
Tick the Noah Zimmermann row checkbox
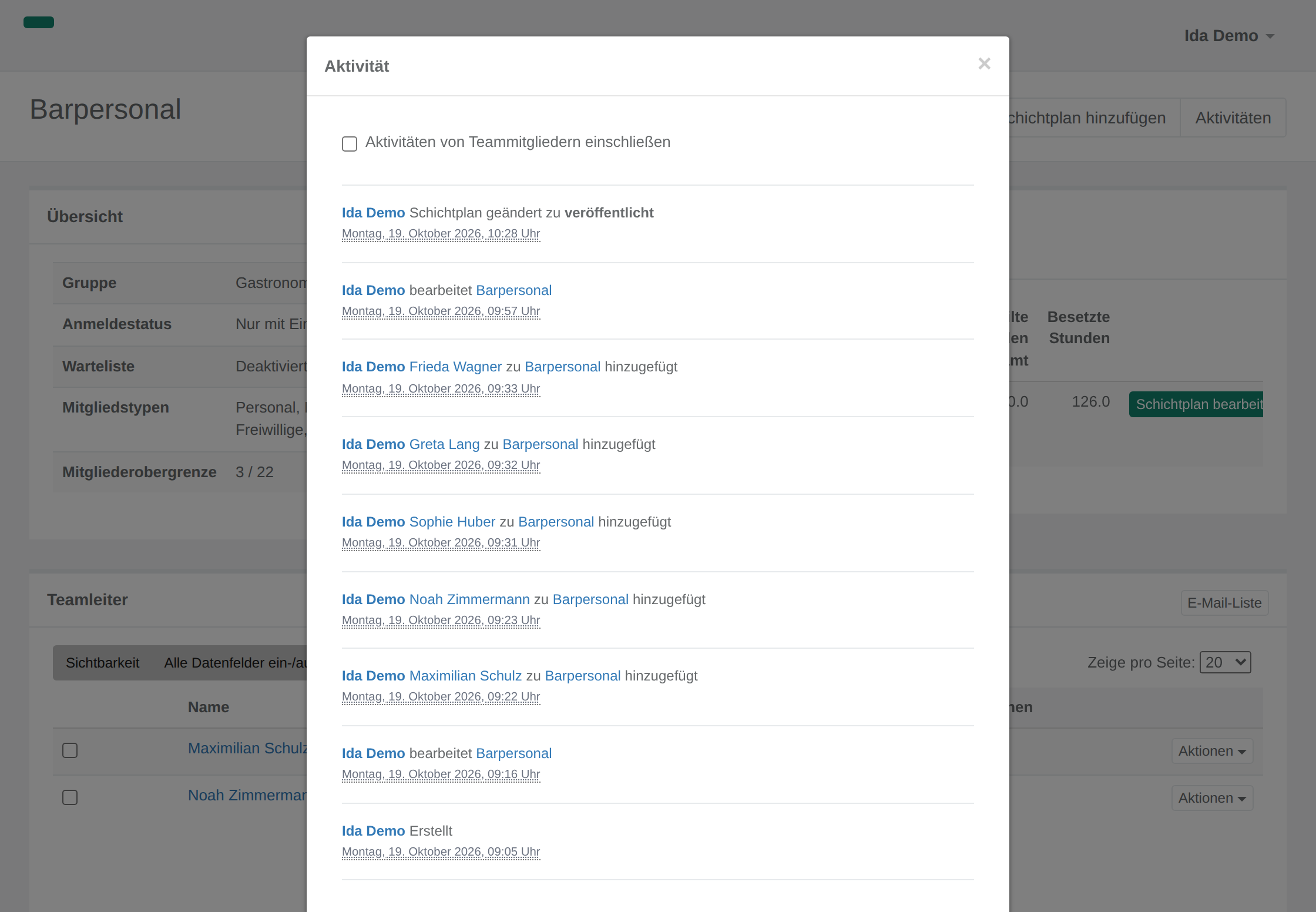[70, 797]
